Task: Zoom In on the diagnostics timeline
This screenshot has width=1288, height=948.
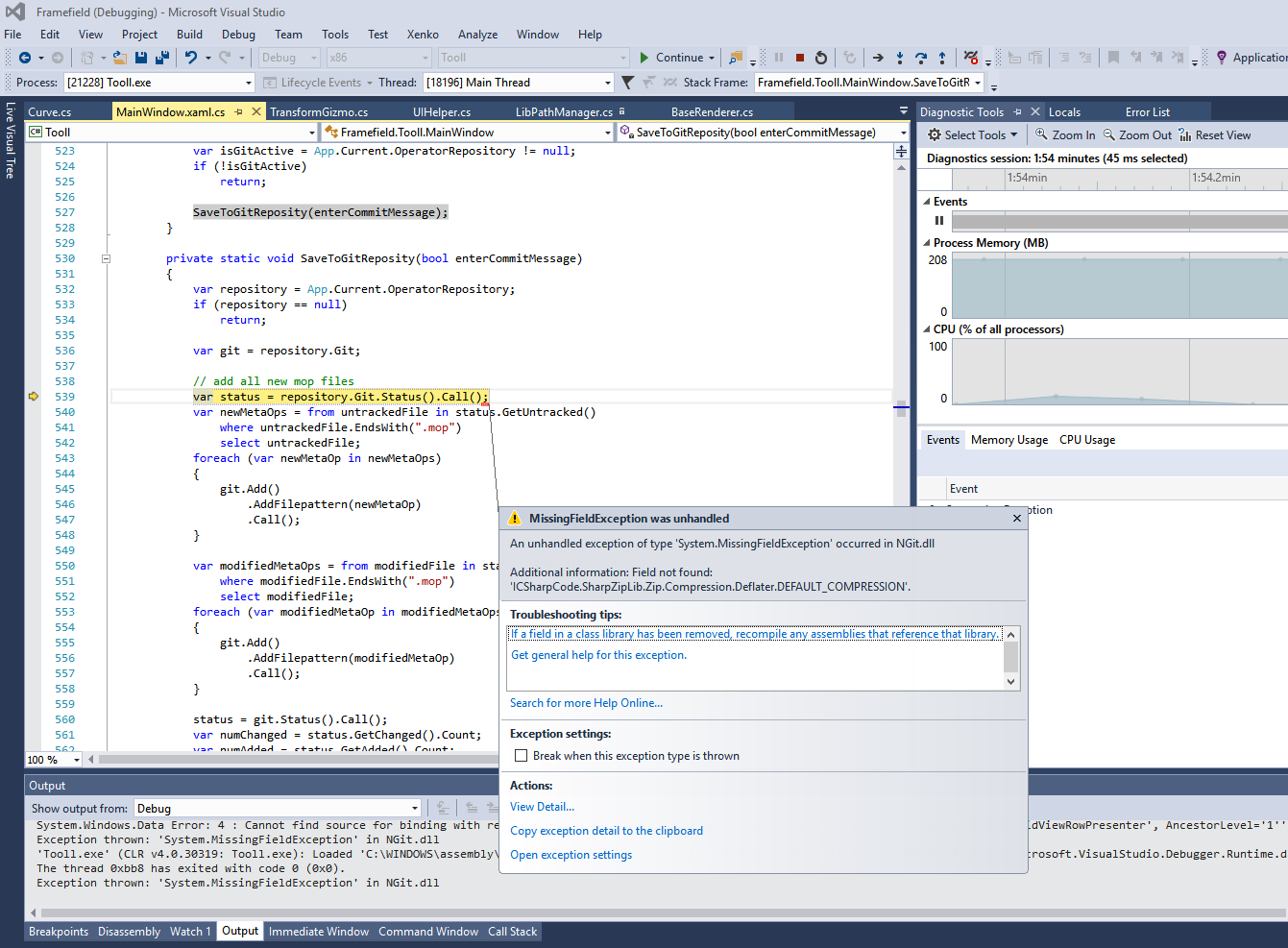Action: (x=1064, y=135)
